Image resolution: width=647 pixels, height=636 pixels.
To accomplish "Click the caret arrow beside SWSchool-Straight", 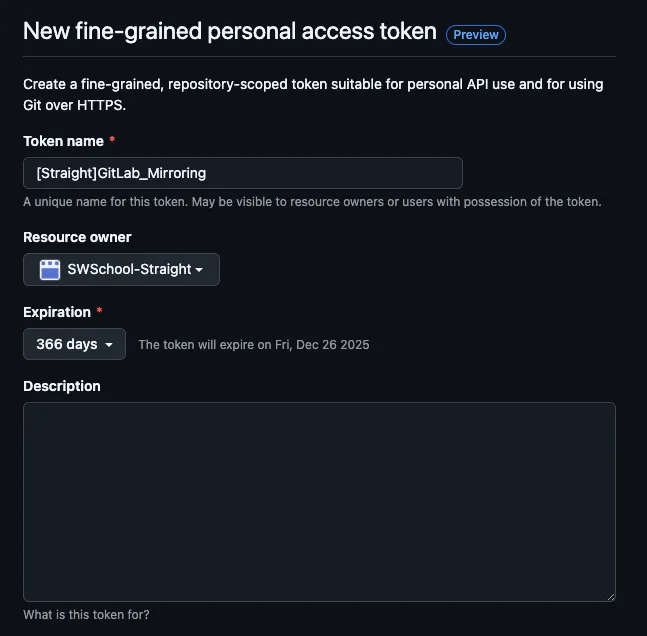I will [199, 270].
